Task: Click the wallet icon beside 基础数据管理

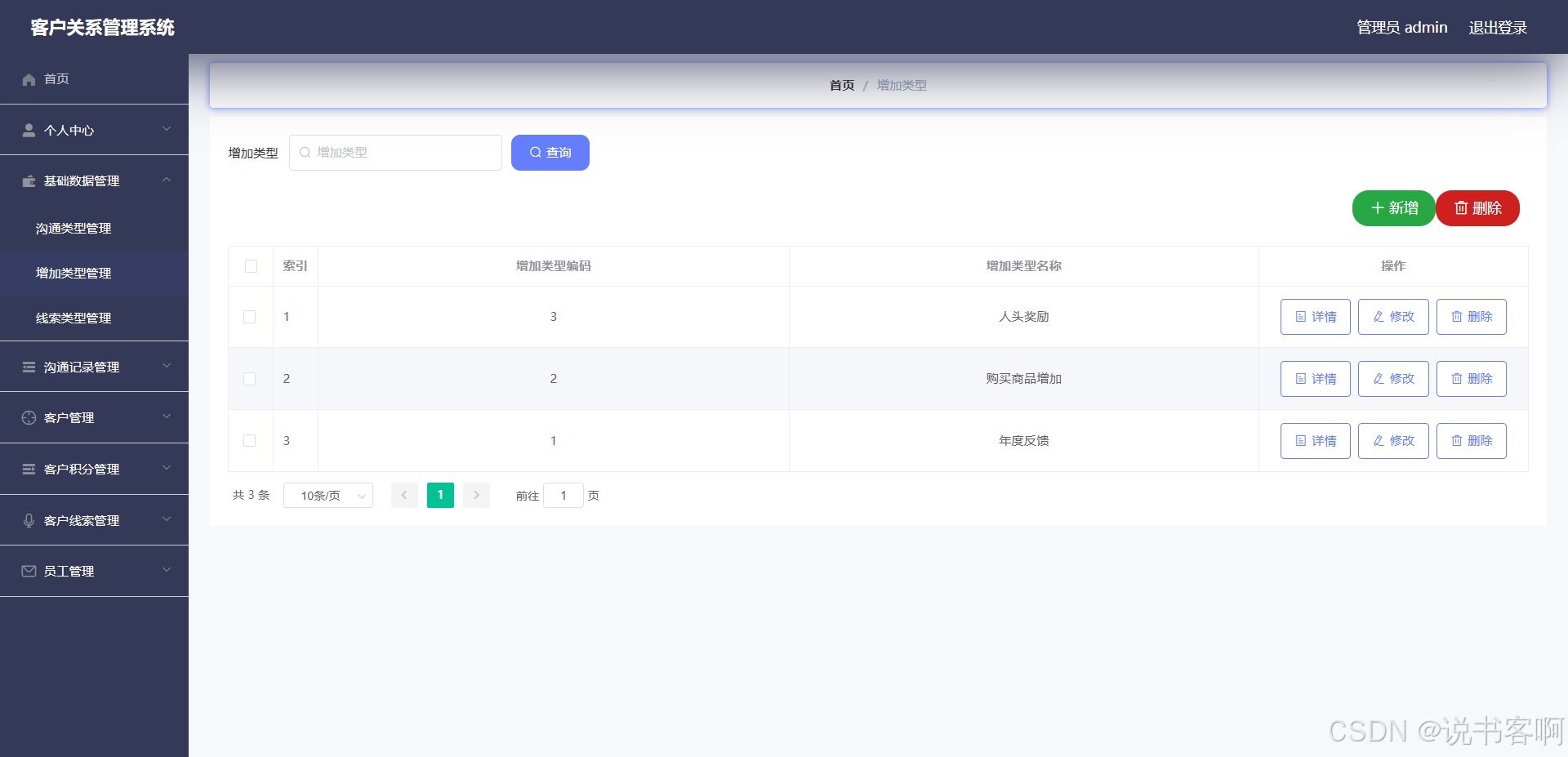Action: (29, 181)
